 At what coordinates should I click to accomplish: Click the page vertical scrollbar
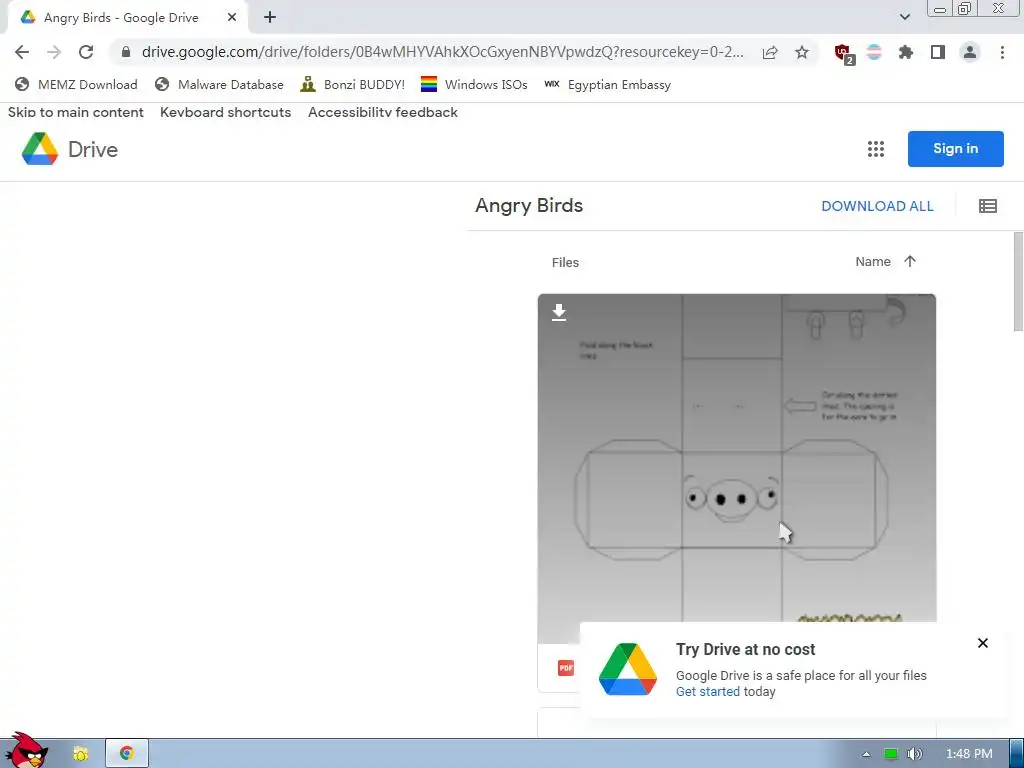tap(1018, 281)
